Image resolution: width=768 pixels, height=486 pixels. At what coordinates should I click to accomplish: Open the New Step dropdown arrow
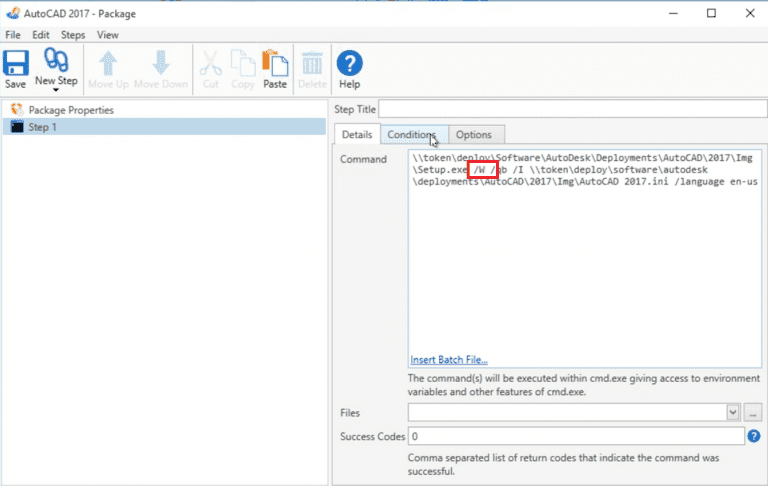[55, 90]
